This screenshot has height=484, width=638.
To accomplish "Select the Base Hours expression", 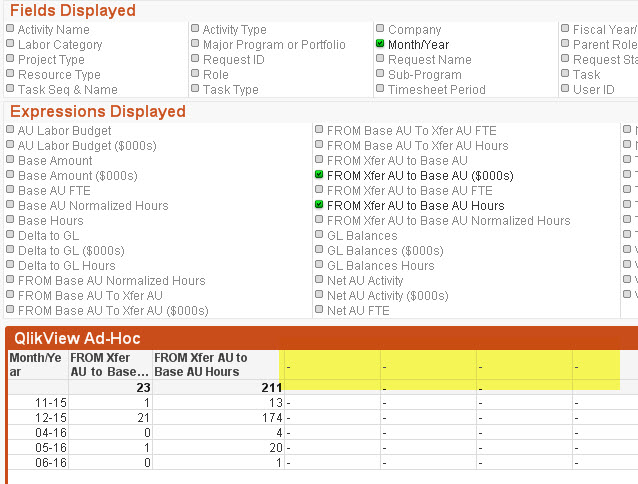I will (10, 220).
